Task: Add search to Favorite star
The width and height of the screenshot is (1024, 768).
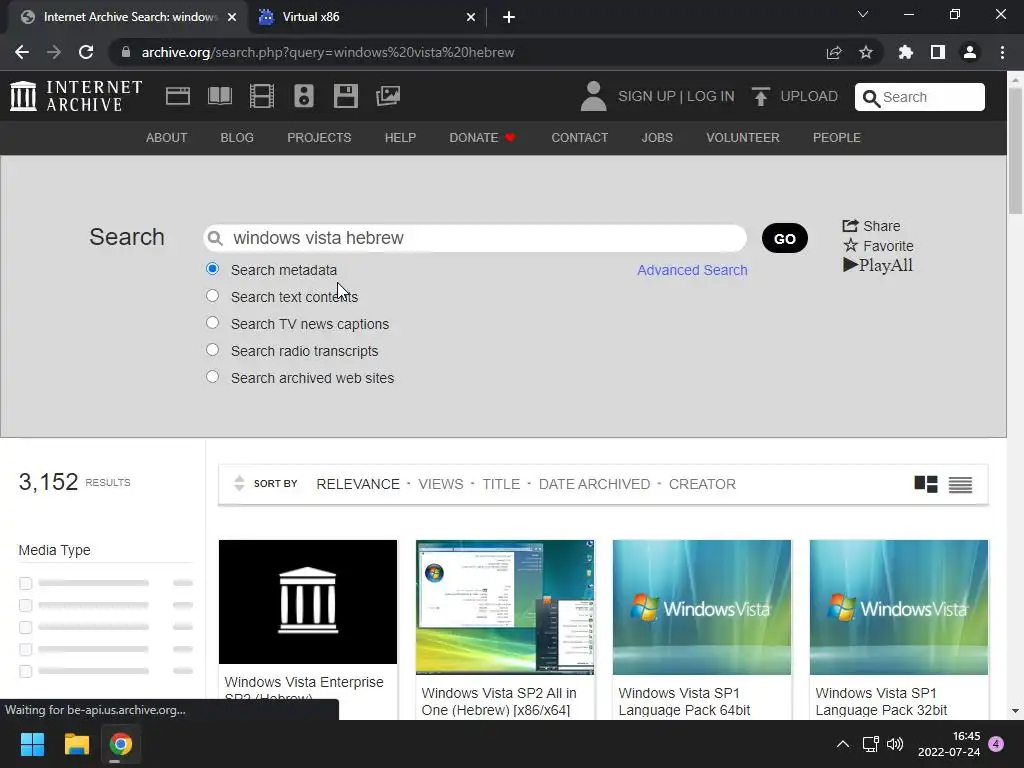Action: (x=878, y=246)
